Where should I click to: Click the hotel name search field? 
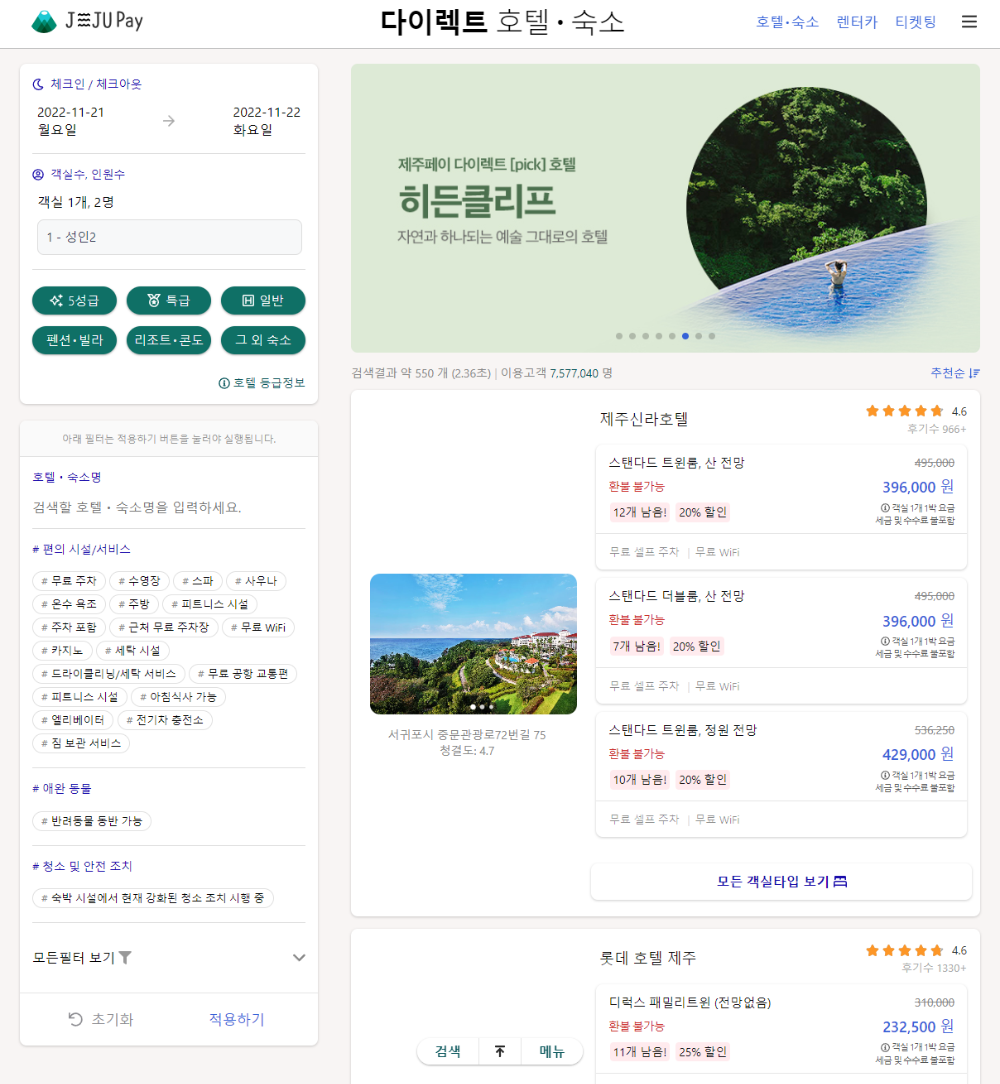point(169,507)
